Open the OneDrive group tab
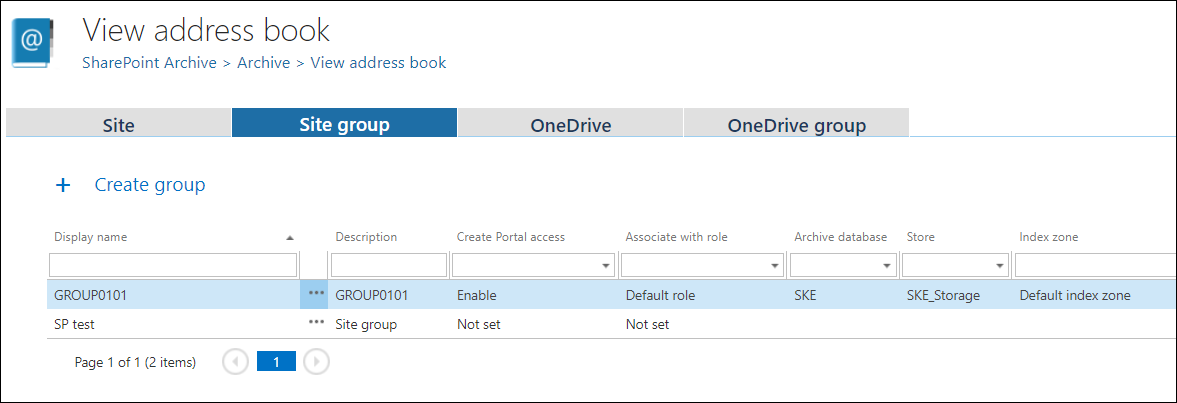This screenshot has height=403, width=1177. [x=796, y=125]
